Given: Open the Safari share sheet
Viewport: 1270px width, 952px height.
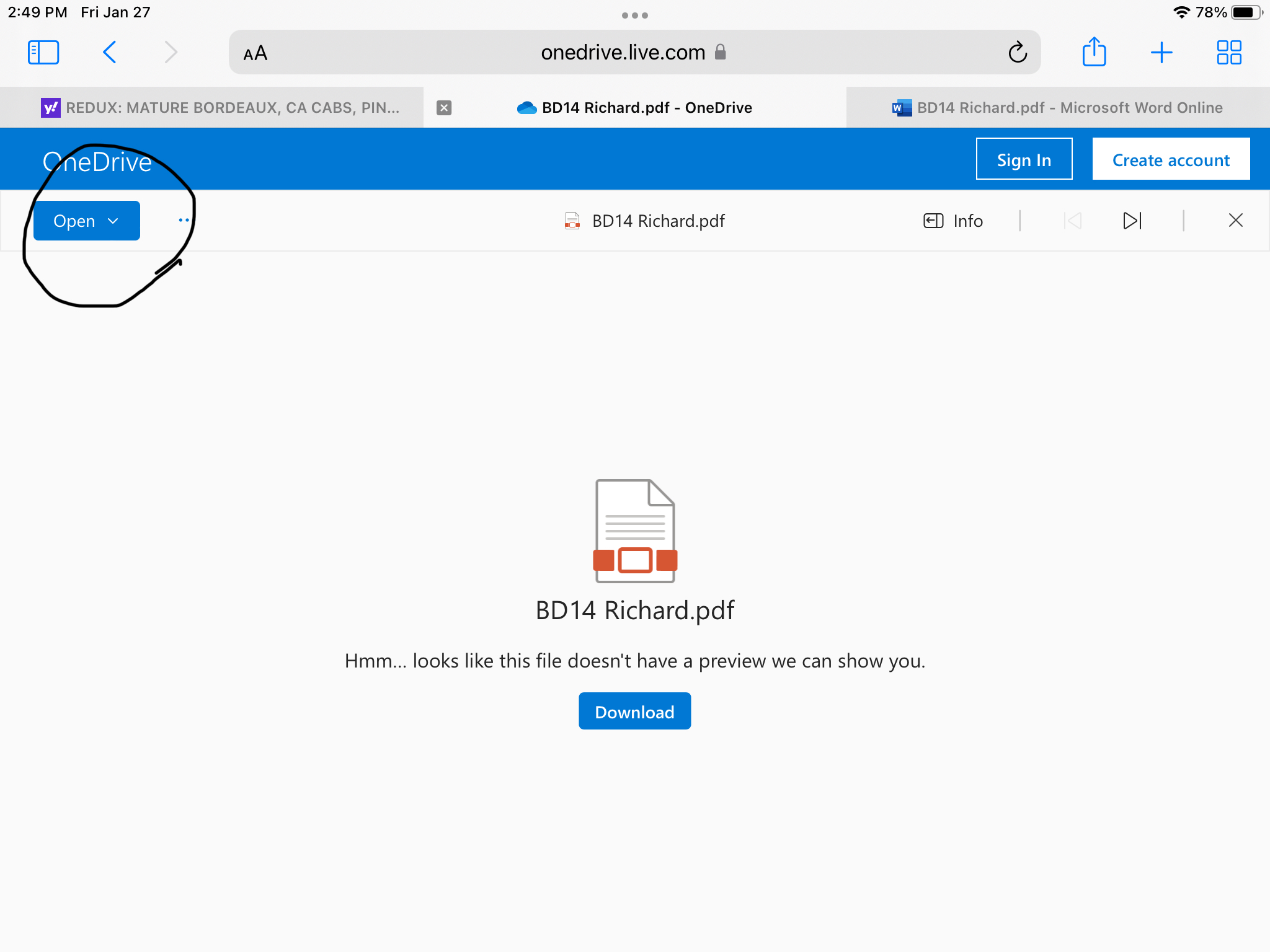Looking at the screenshot, I should [x=1094, y=51].
